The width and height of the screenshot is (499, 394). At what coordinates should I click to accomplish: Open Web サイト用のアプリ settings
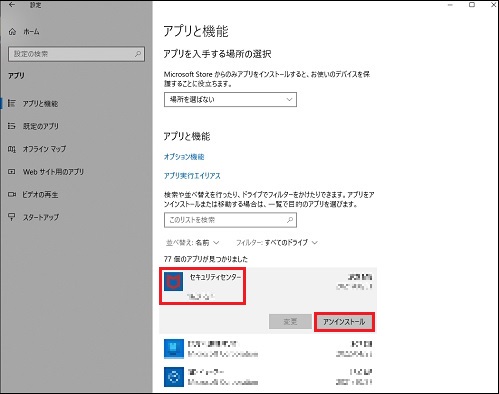pos(53,172)
